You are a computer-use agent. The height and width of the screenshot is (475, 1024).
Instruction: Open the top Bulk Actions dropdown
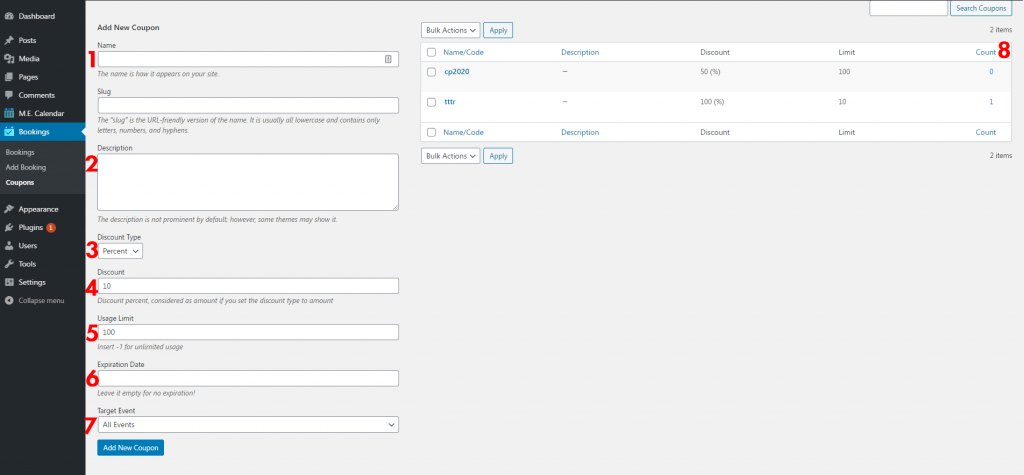point(450,30)
